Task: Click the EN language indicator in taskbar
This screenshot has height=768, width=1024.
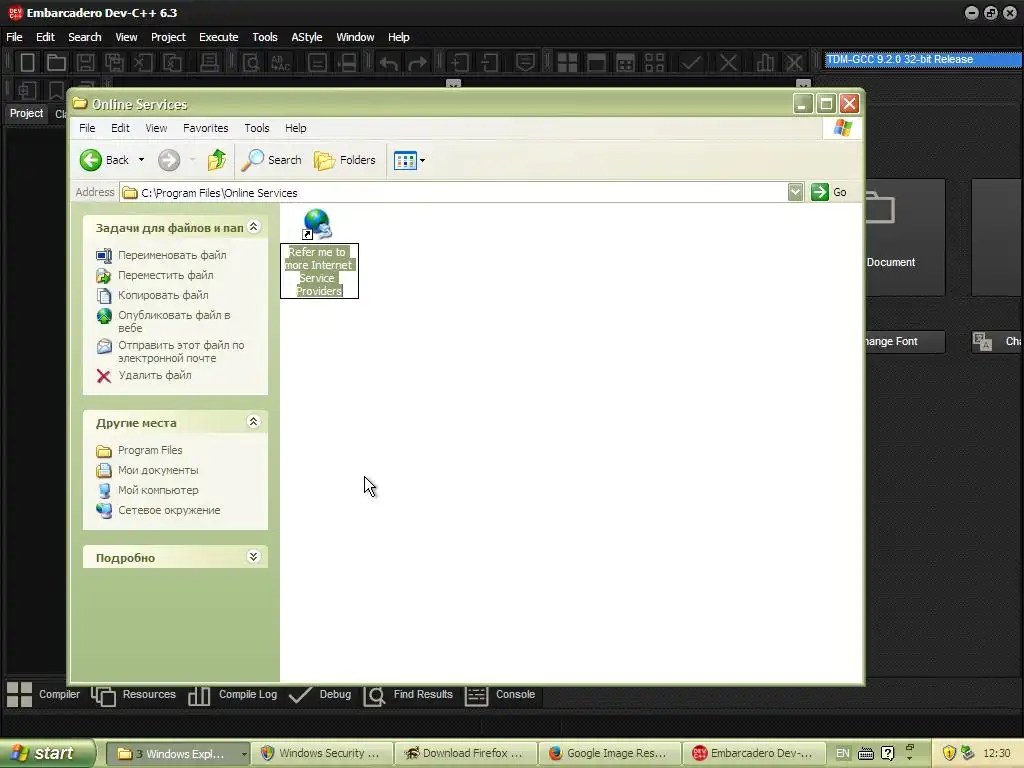Action: pyautogui.click(x=843, y=753)
